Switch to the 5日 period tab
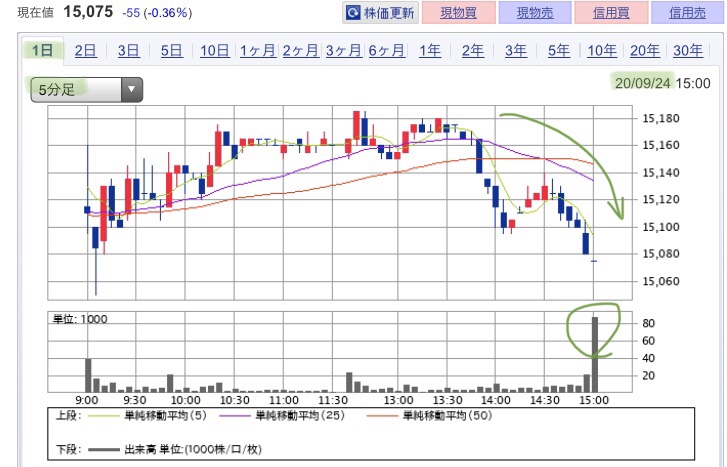Viewport: 727px width, 467px height. (172, 50)
